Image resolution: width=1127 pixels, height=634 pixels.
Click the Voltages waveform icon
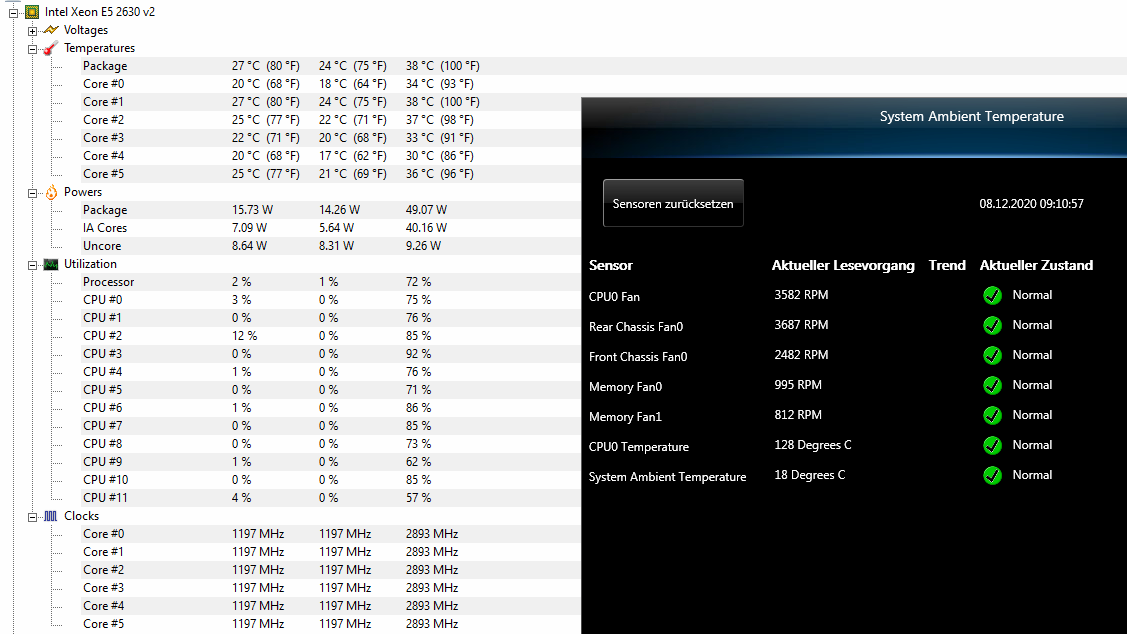(50, 30)
